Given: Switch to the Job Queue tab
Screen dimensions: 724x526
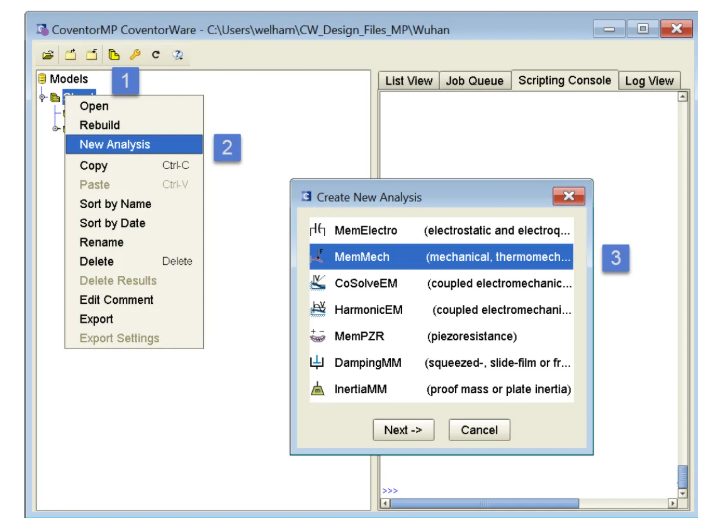Looking at the screenshot, I should (474, 81).
